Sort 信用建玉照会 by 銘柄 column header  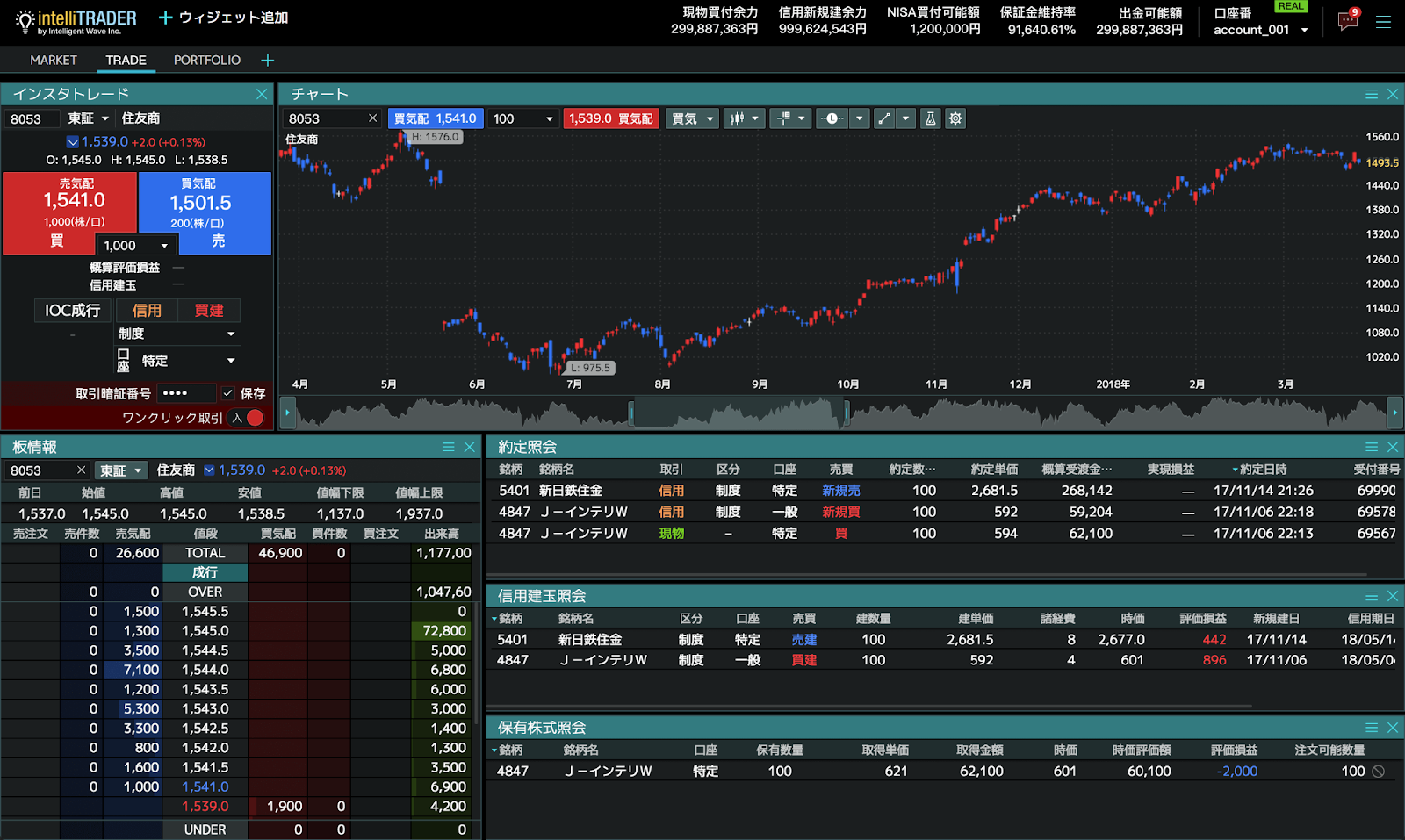[x=508, y=619]
